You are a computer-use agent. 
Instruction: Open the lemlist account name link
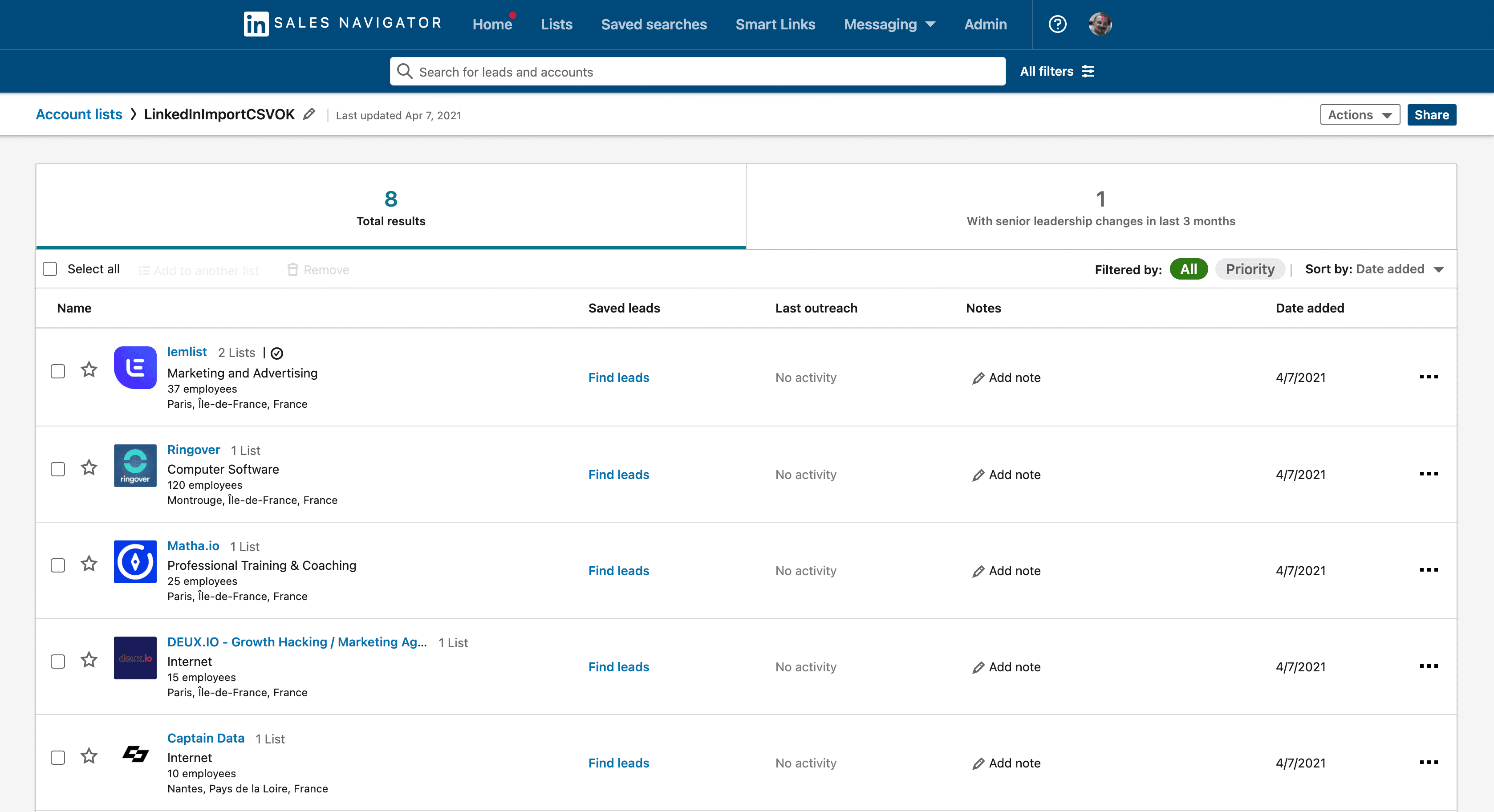[x=187, y=352]
